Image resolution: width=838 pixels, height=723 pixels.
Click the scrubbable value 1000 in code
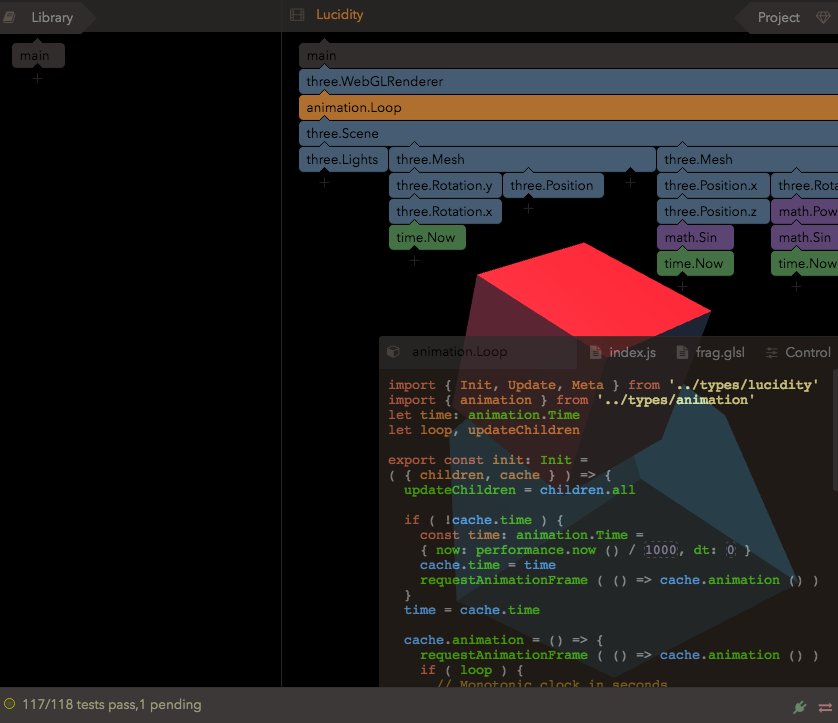(x=661, y=550)
